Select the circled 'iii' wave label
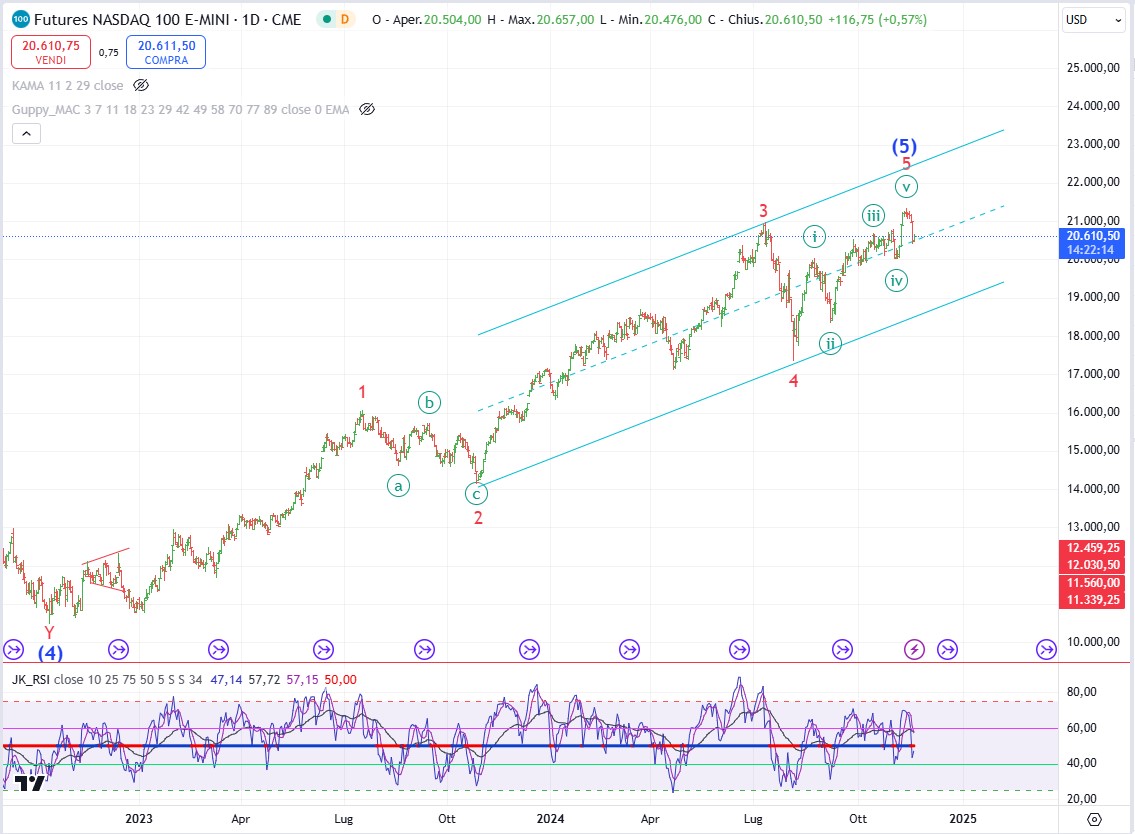This screenshot has width=1135, height=834. coord(874,215)
